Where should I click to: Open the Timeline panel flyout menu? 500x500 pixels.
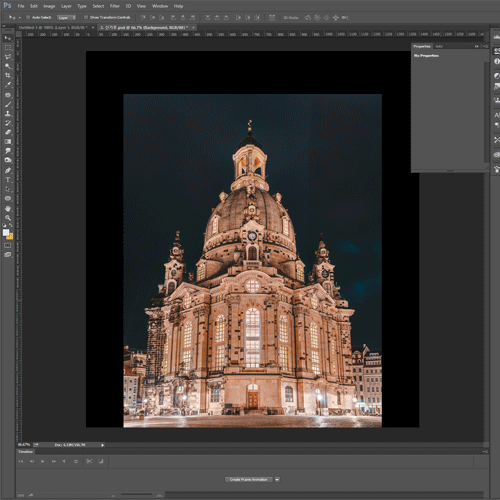[485, 452]
